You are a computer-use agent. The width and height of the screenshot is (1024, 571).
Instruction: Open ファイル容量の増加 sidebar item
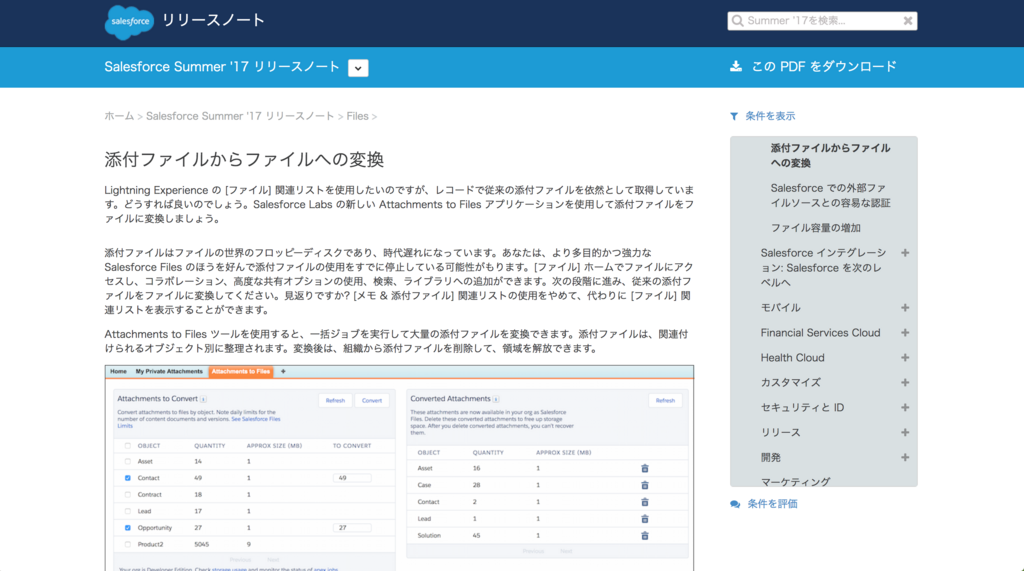816,228
